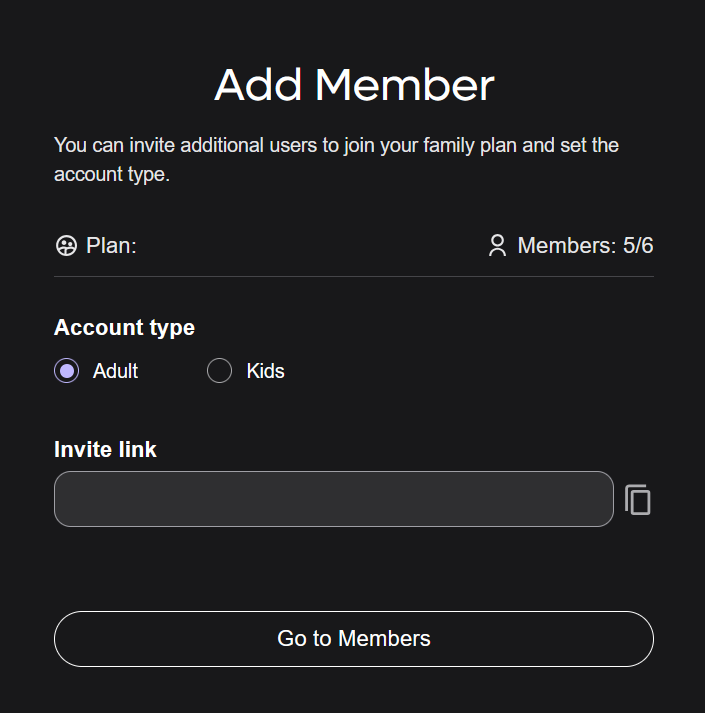Click the 5/6 member count number
Screen dimensions: 705x713
click(638, 245)
